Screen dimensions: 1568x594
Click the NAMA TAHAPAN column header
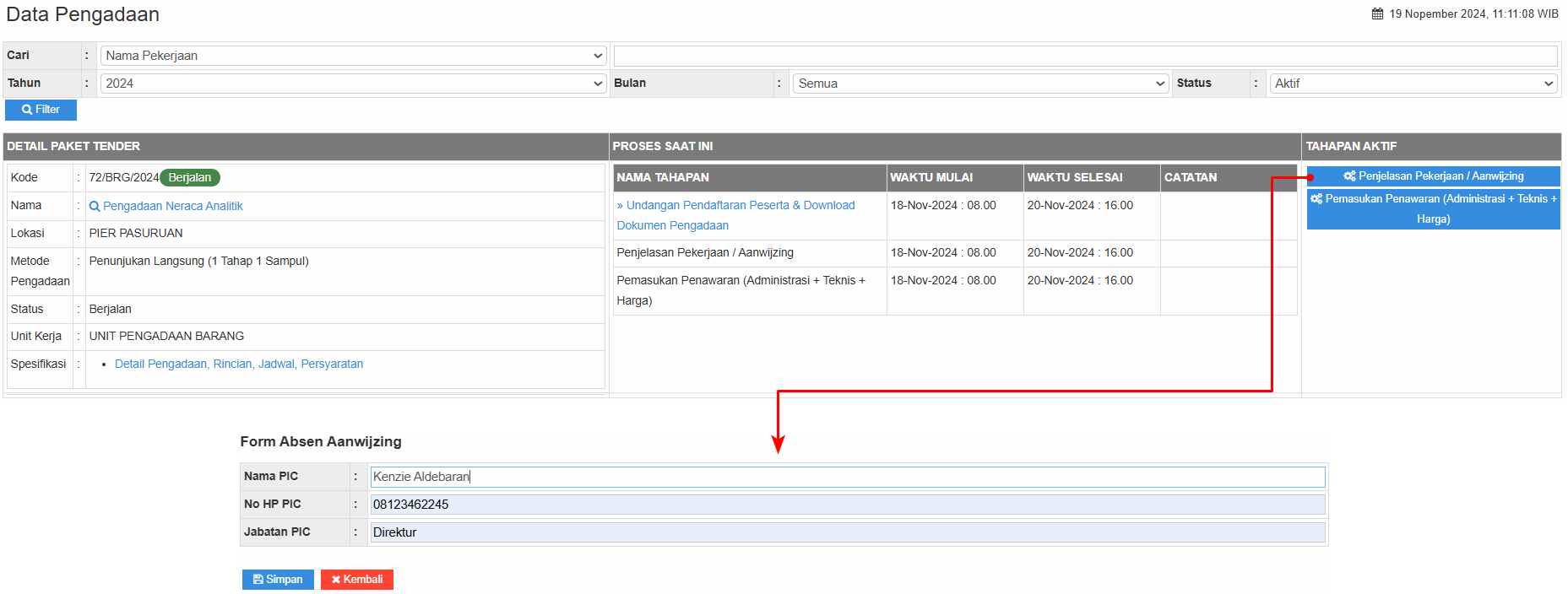pyautogui.click(x=663, y=177)
